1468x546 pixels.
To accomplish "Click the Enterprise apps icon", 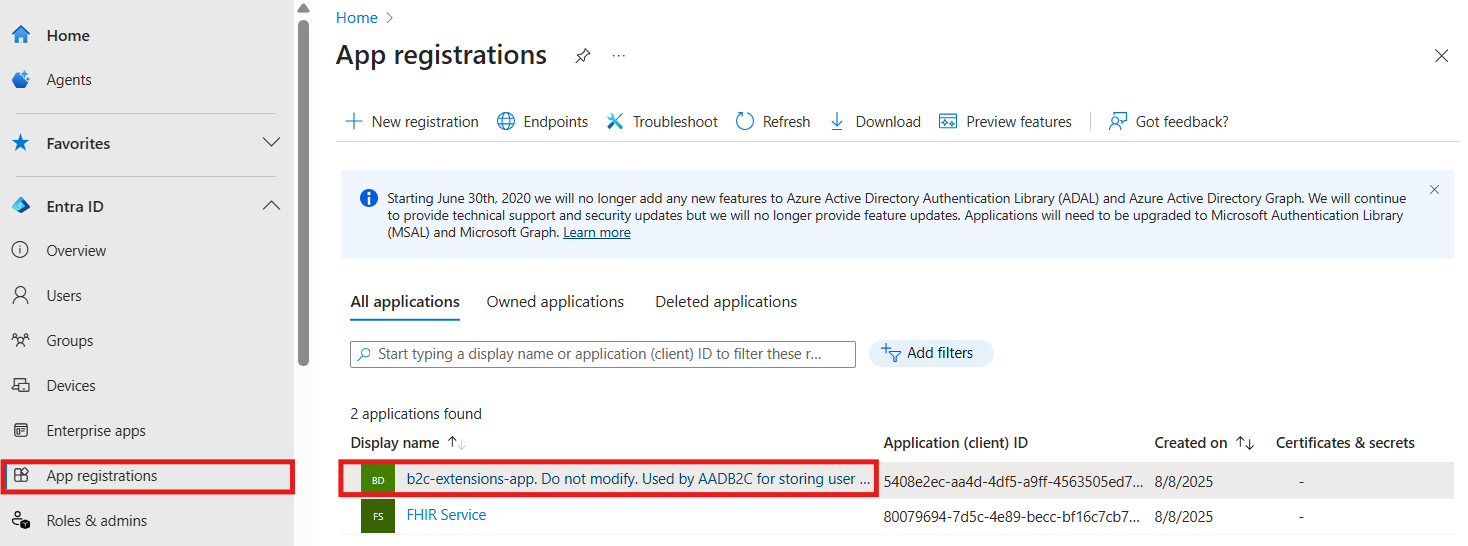I will point(20,430).
